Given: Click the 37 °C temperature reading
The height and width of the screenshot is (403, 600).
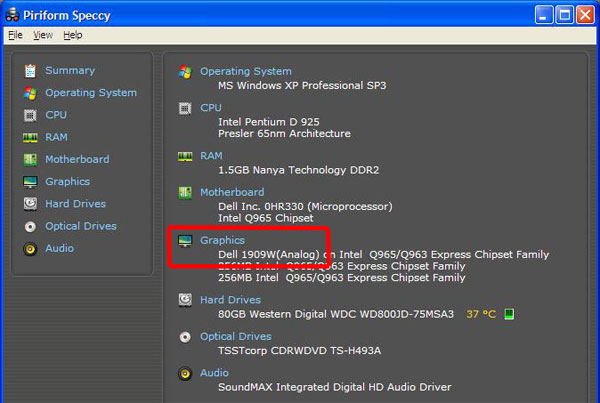Looking at the screenshot, I should point(481,314).
